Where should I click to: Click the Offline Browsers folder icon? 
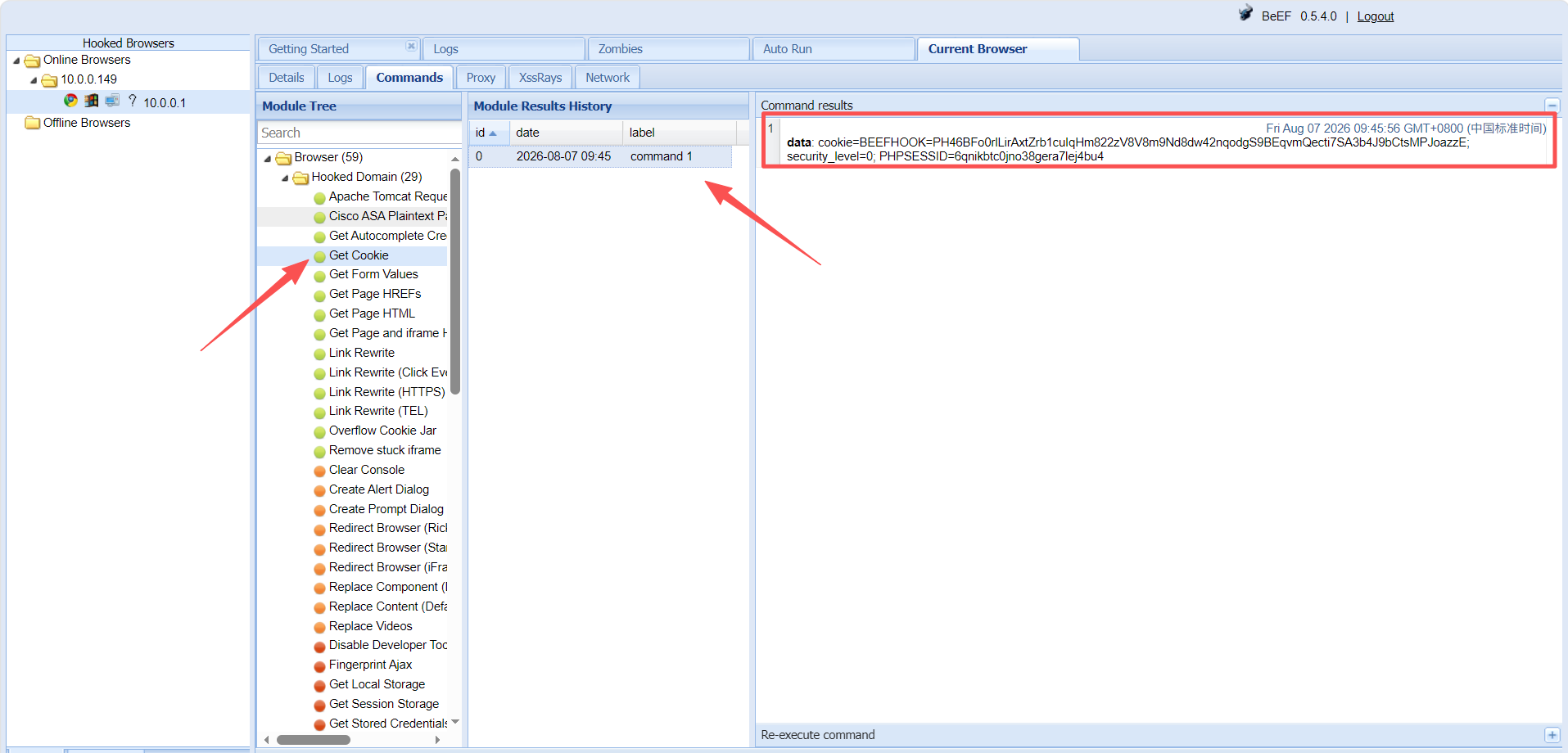[x=33, y=123]
